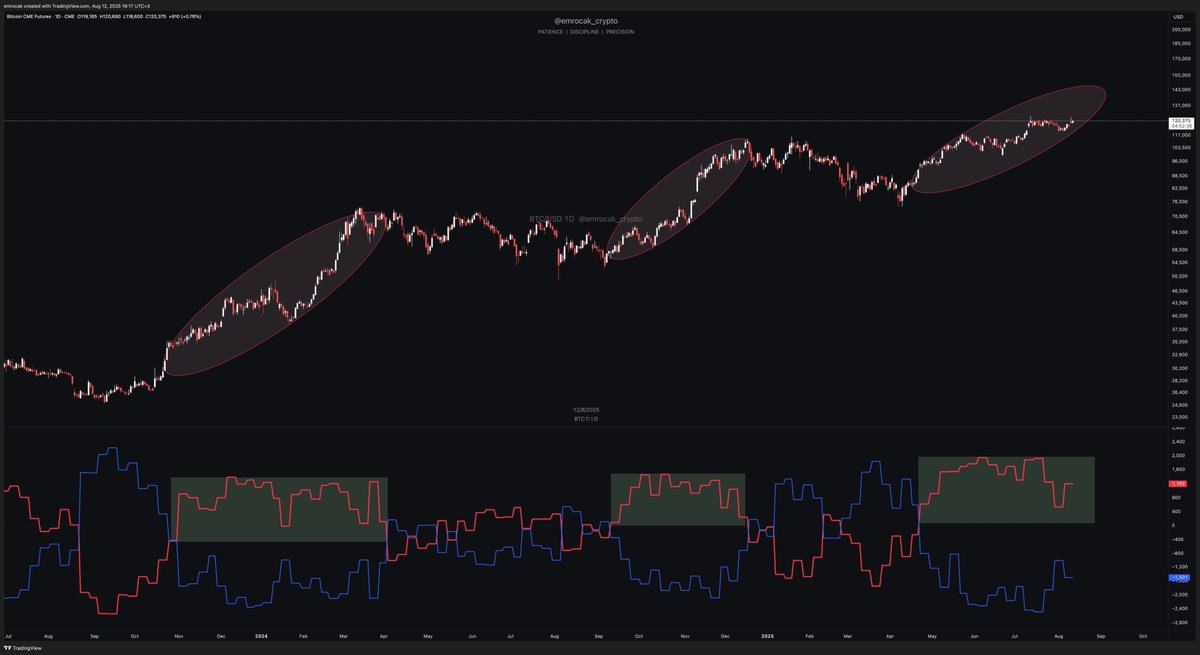The image size is (1200, 655).
Task: Click the 200,000 price axis label
Action: pos(1180,29)
